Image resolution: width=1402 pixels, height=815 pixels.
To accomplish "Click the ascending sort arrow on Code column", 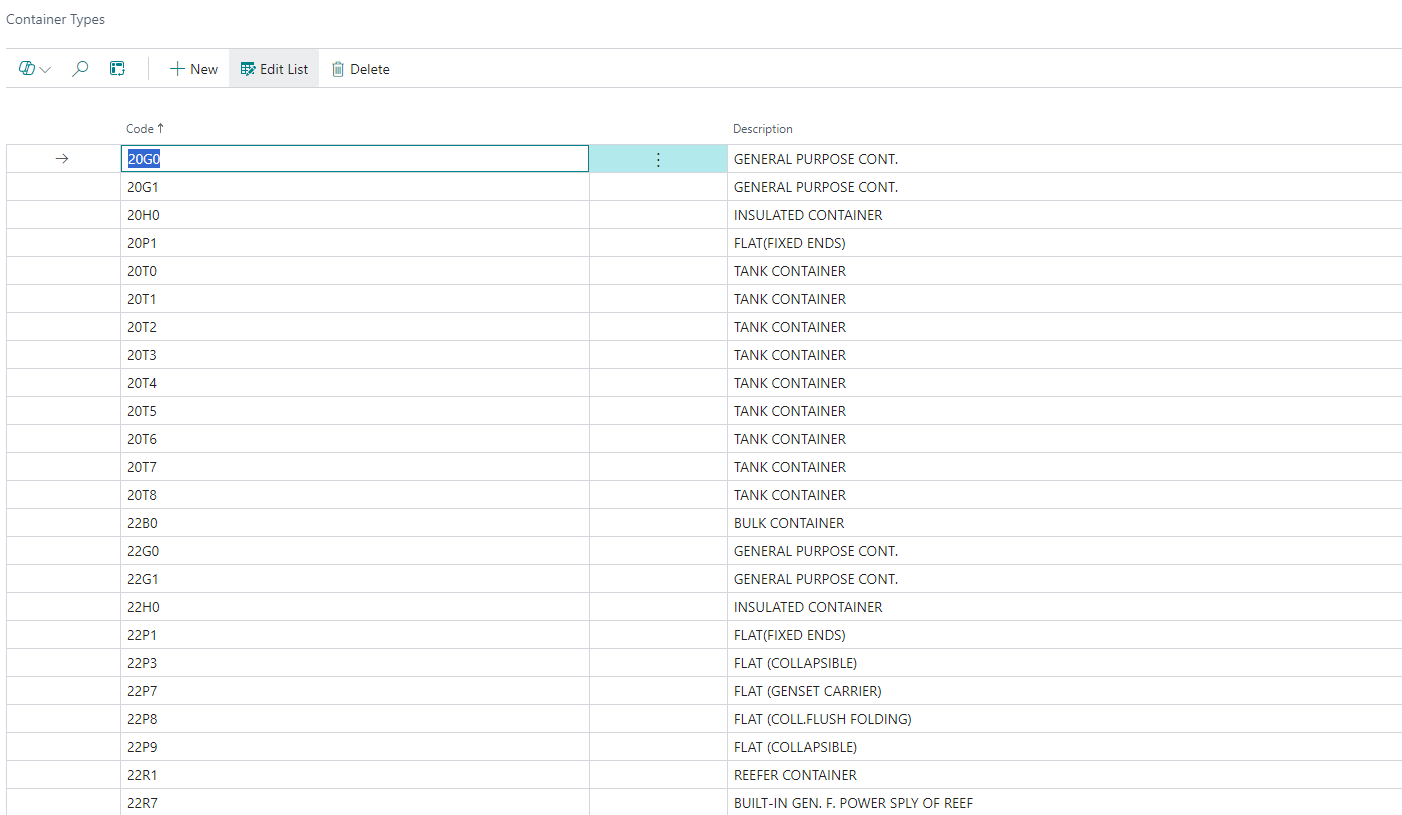I will [x=160, y=128].
